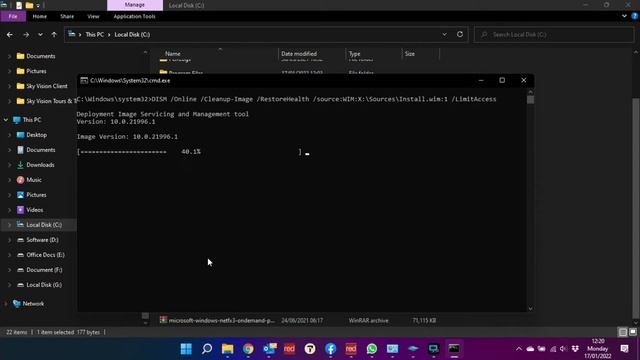Go up one folder level

pyautogui.click(x=54, y=35)
